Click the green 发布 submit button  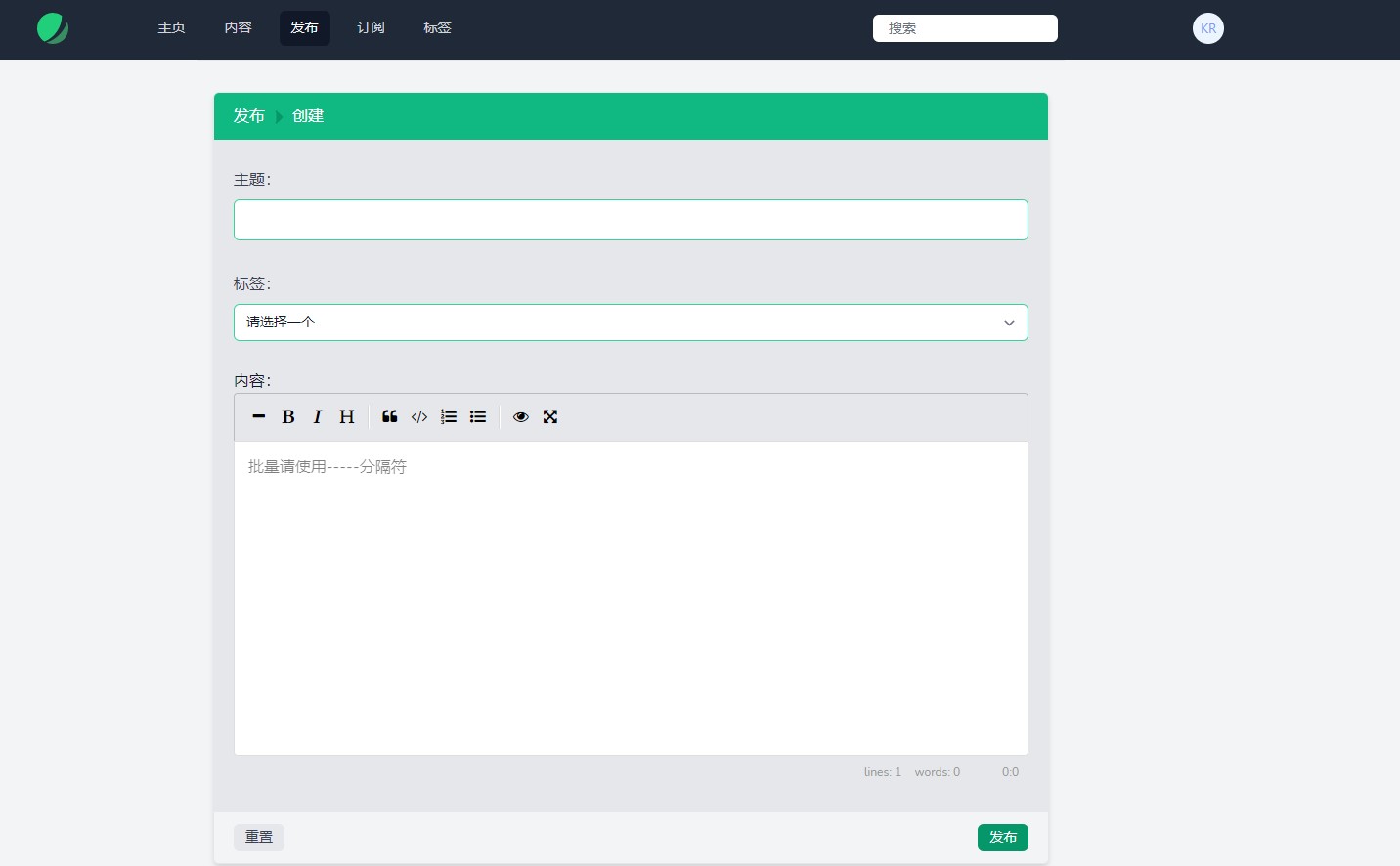[1002, 838]
